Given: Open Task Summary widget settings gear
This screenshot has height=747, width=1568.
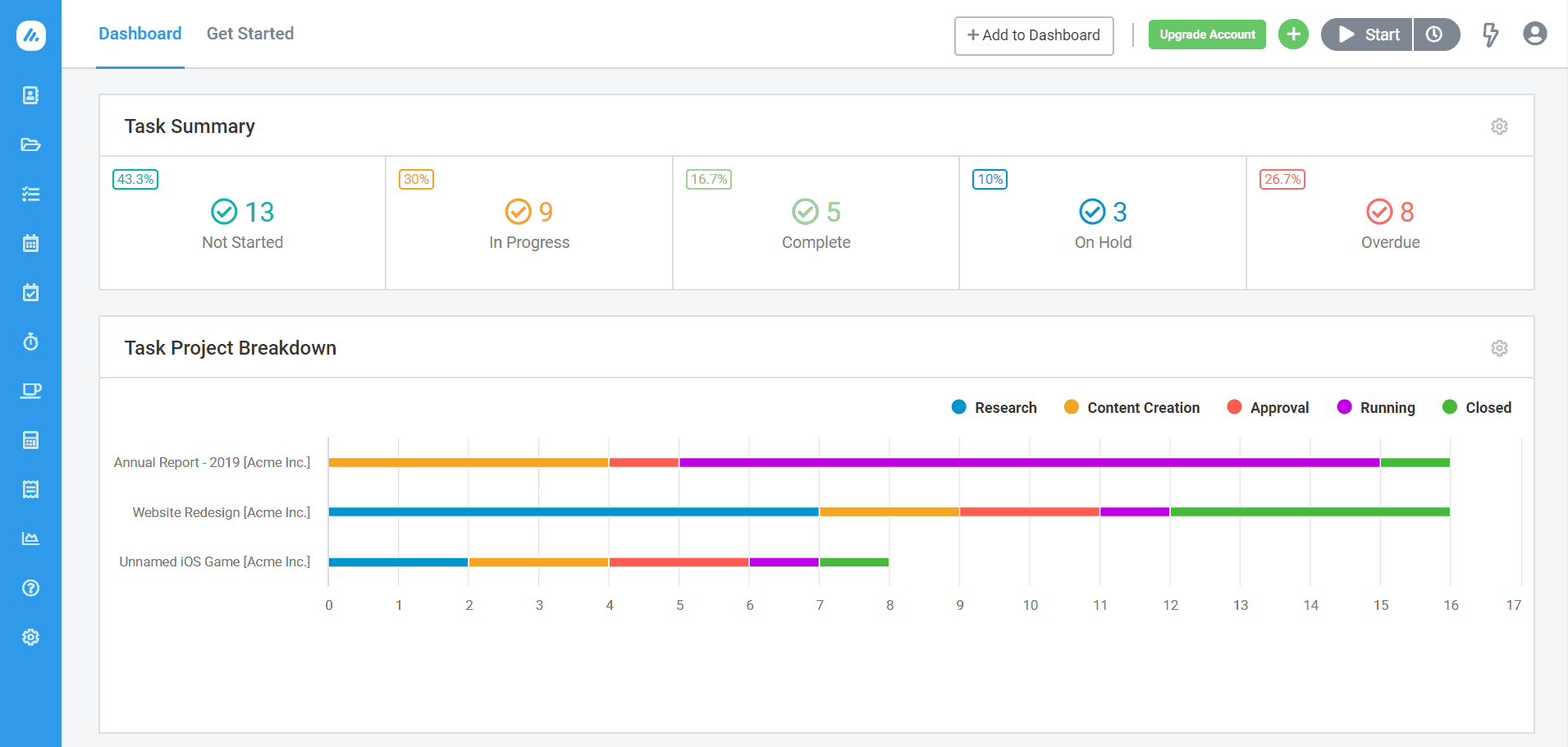Looking at the screenshot, I should (x=1499, y=126).
